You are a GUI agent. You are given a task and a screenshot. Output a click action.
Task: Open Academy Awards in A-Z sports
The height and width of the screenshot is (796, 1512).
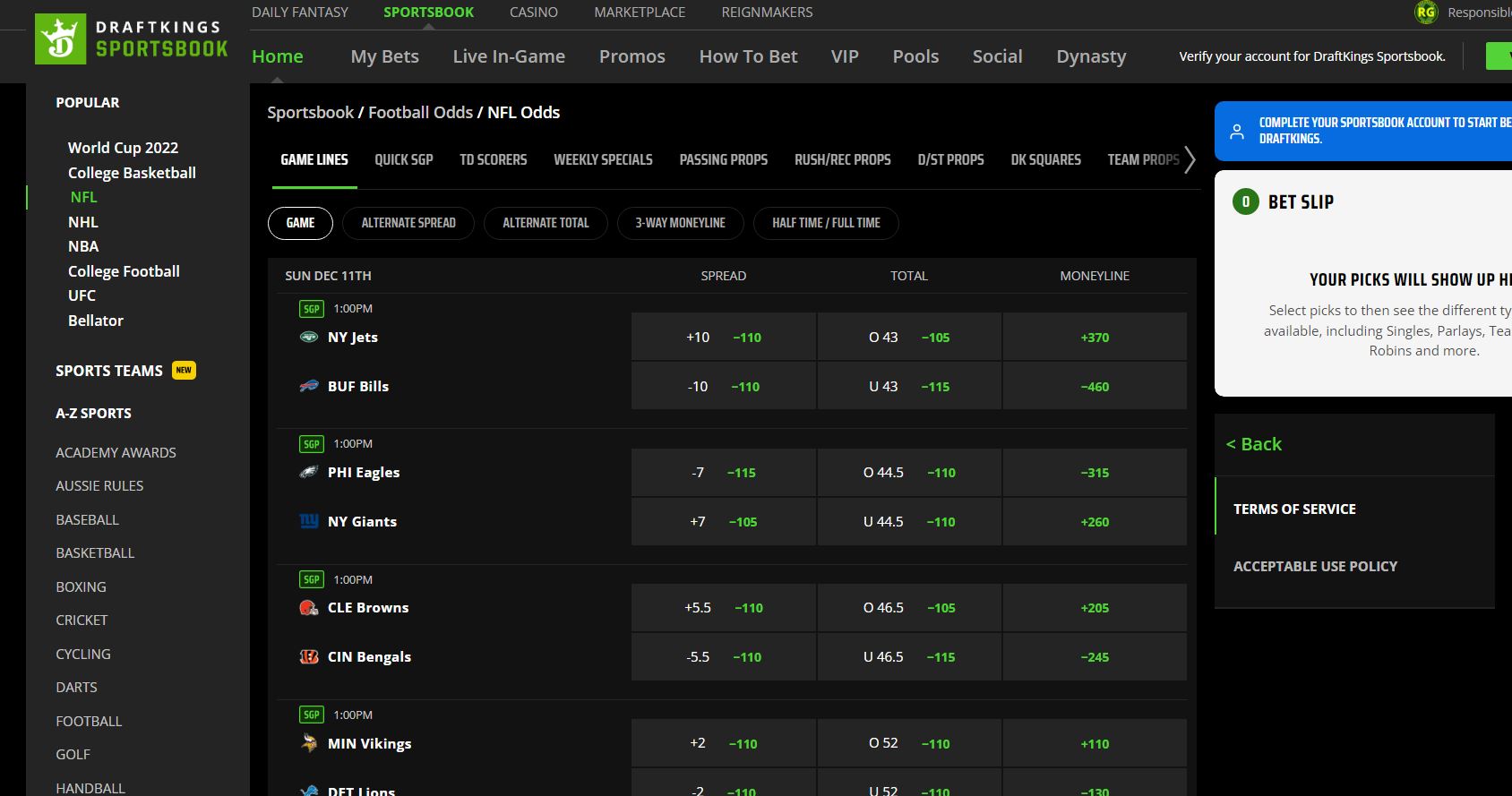(116, 453)
